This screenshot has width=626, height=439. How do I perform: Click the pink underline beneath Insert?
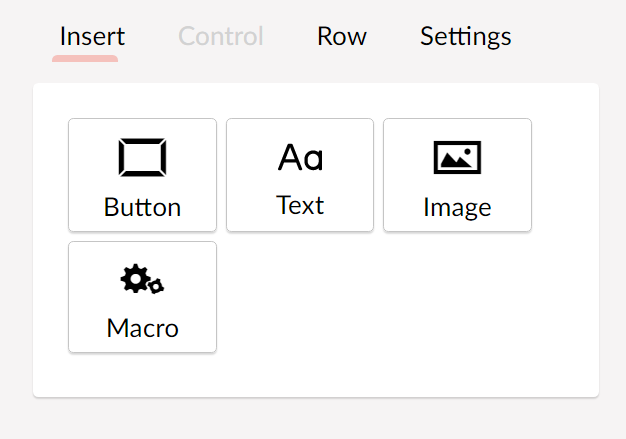[x=85, y=59]
